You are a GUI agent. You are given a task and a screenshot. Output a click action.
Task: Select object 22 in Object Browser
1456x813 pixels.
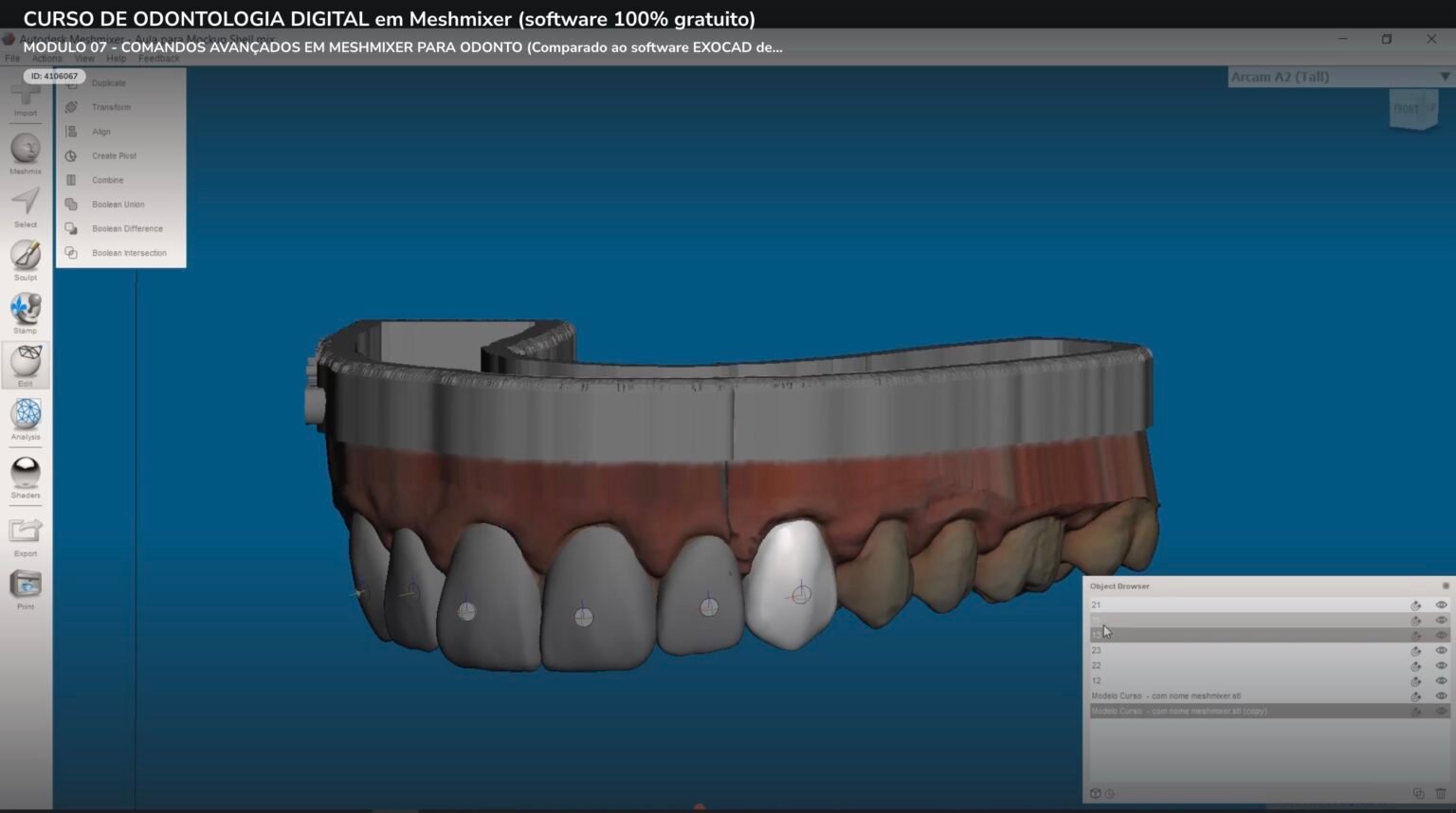tap(1185, 665)
